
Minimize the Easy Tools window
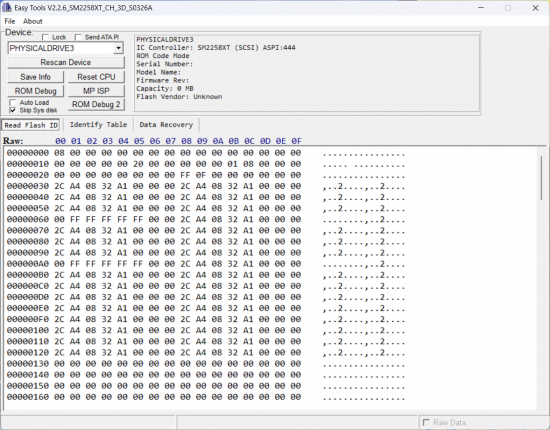(x=481, y=8)
